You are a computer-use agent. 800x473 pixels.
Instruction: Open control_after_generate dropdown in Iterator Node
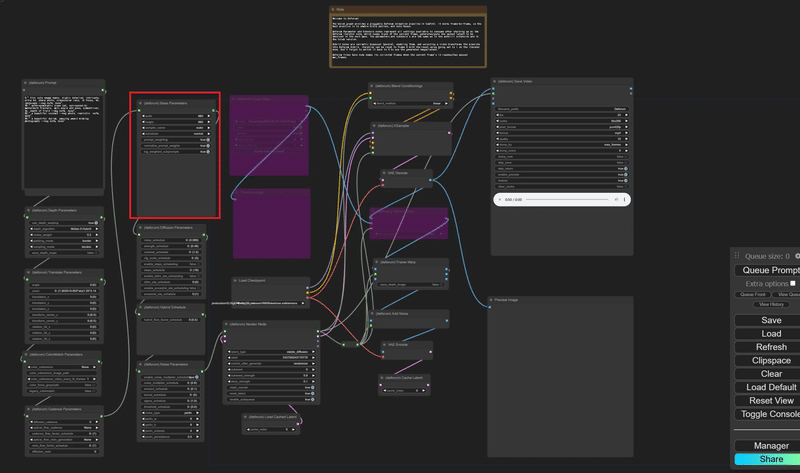(271, 364)
